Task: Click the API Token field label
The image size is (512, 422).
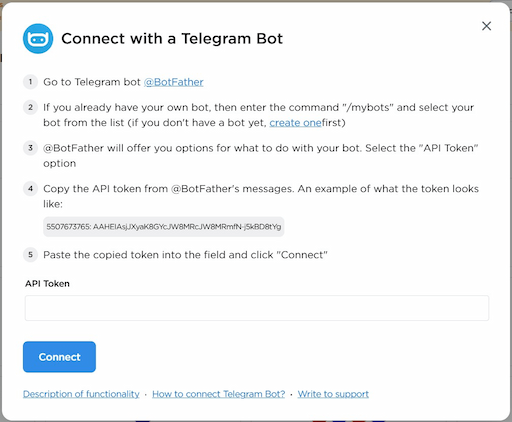Action: (x=47, y=284)
